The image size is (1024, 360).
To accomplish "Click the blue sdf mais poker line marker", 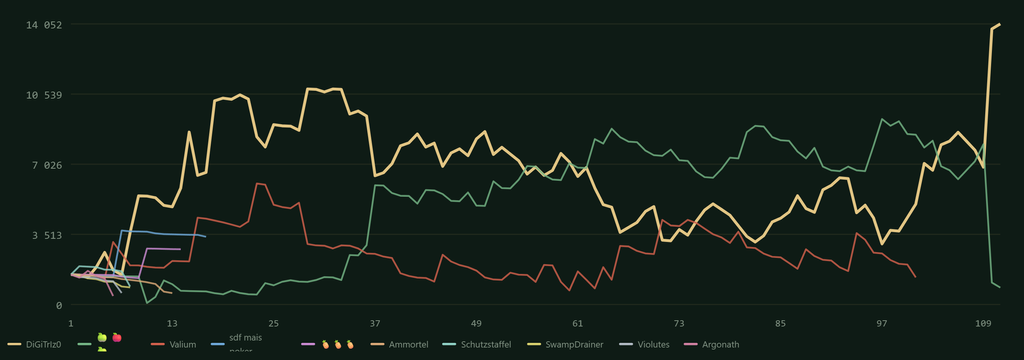I will (x=218, y=344).
